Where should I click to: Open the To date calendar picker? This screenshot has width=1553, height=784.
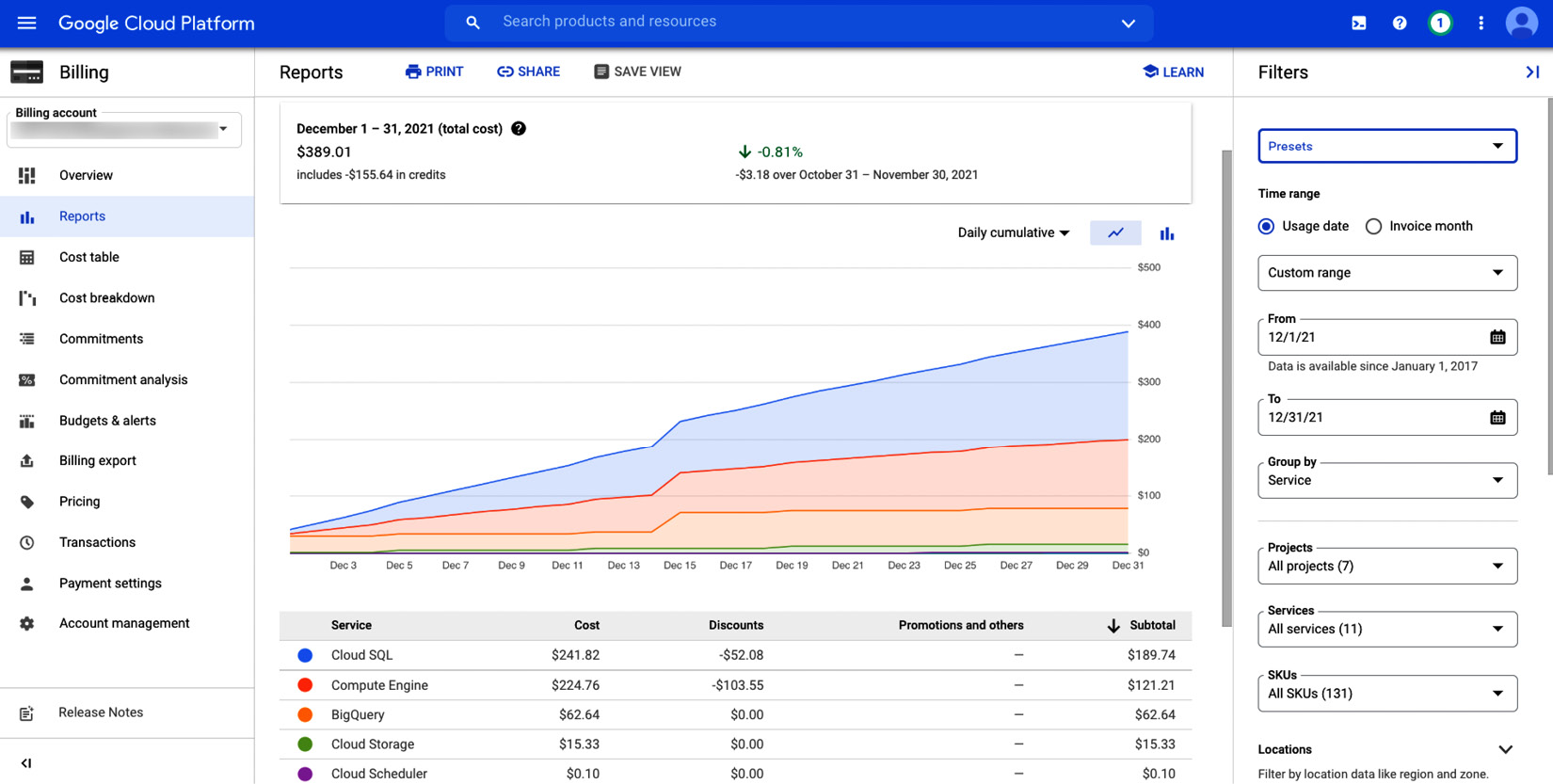pyautogui.click(x=1497, y=417)
